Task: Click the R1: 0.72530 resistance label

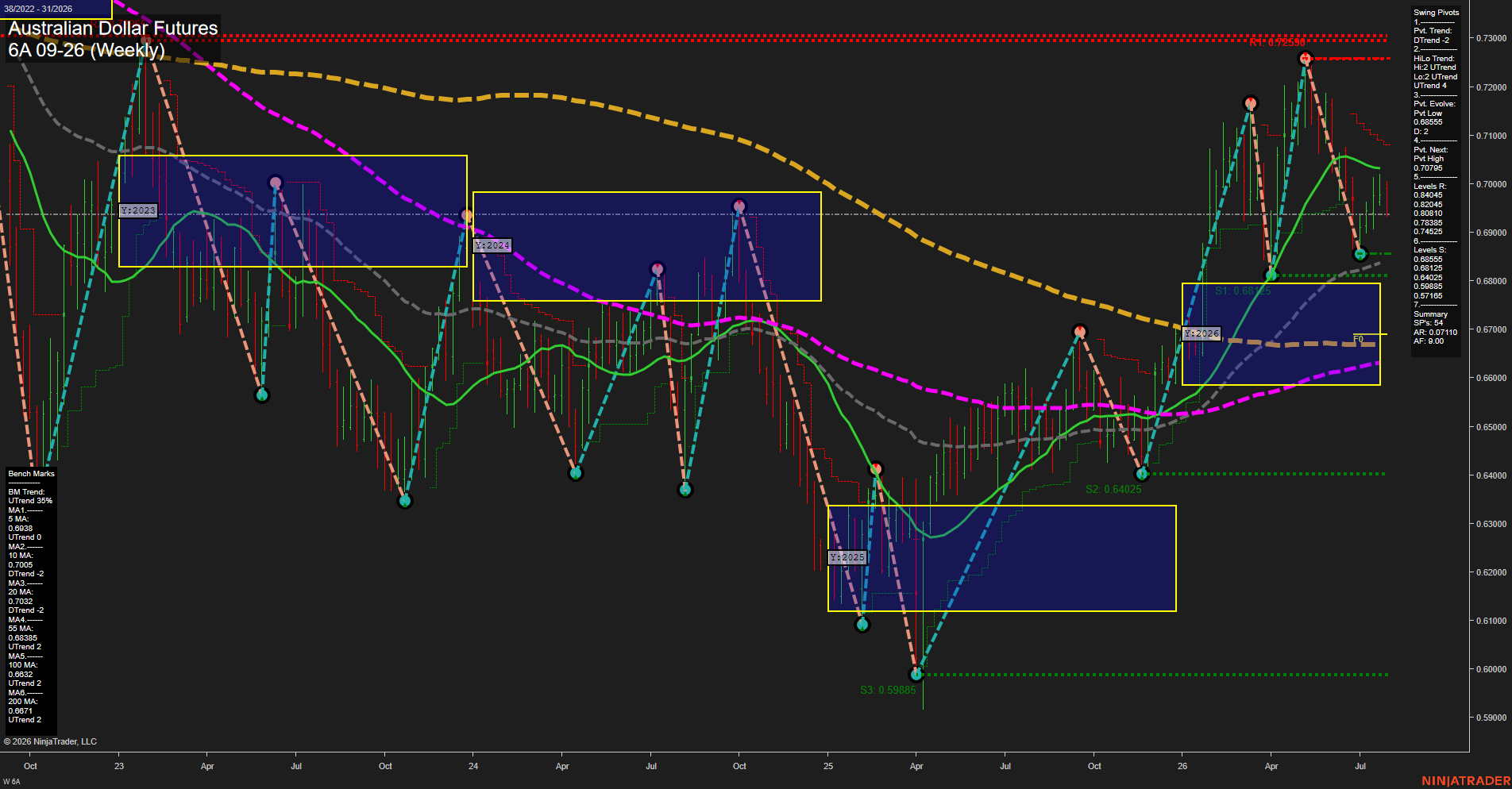Action: pyautogui.click(x=1277, y=43)
